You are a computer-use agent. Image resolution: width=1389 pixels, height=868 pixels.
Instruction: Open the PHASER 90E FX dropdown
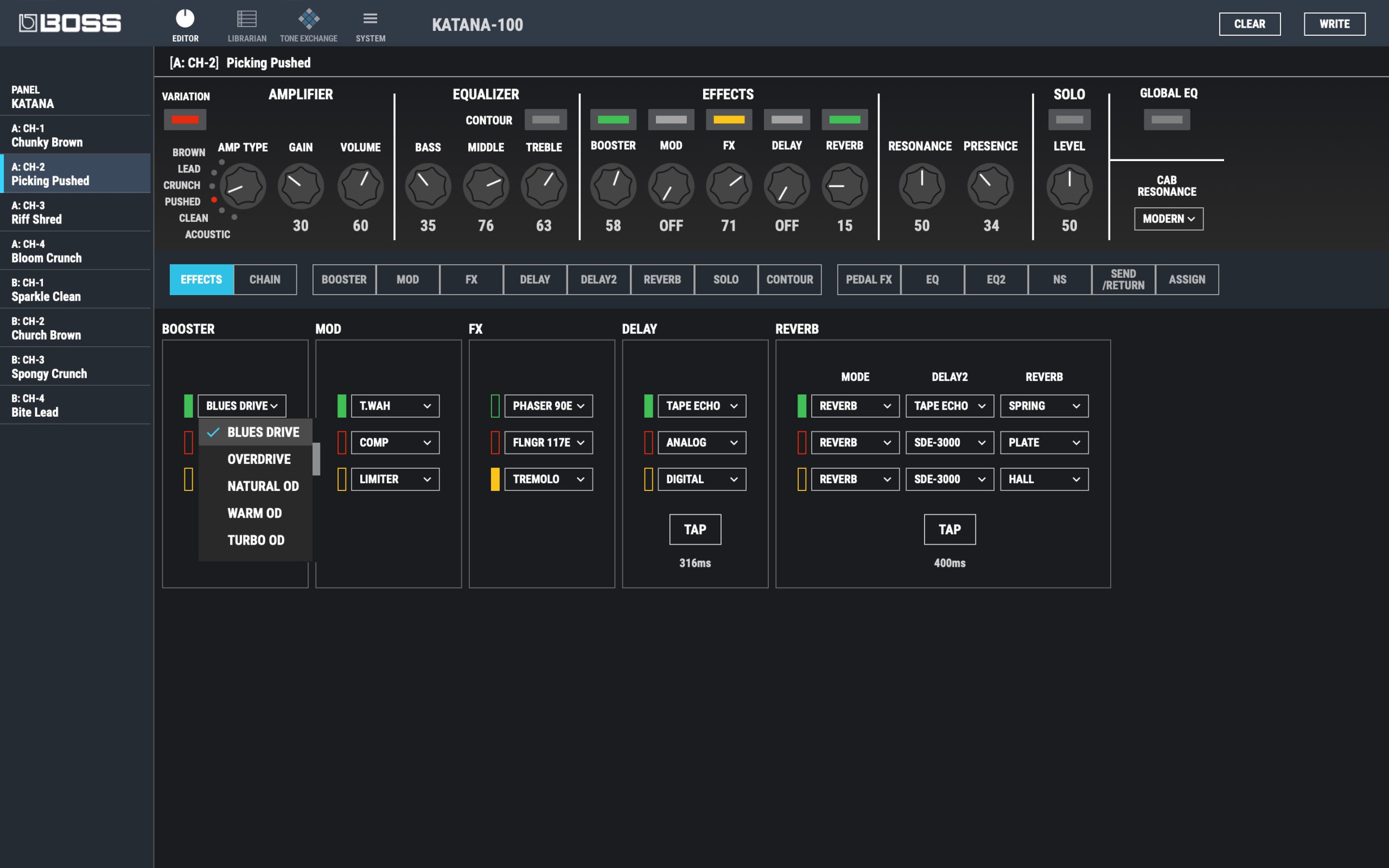(x=549, y=406)
